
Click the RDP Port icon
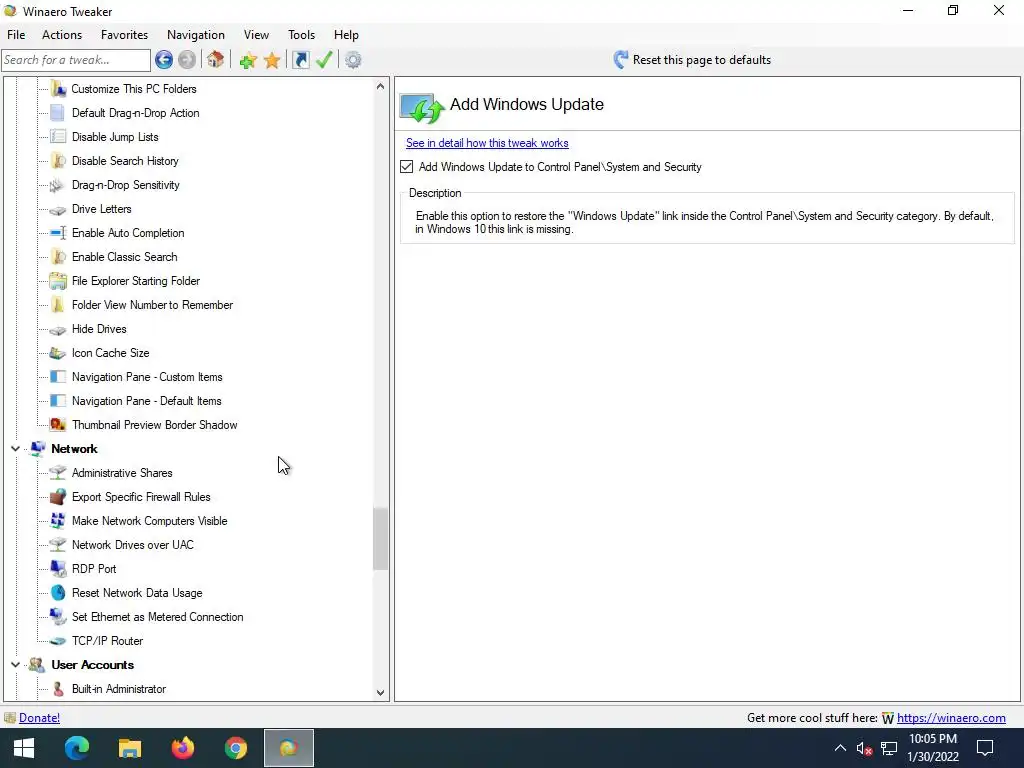click(58, 569)
